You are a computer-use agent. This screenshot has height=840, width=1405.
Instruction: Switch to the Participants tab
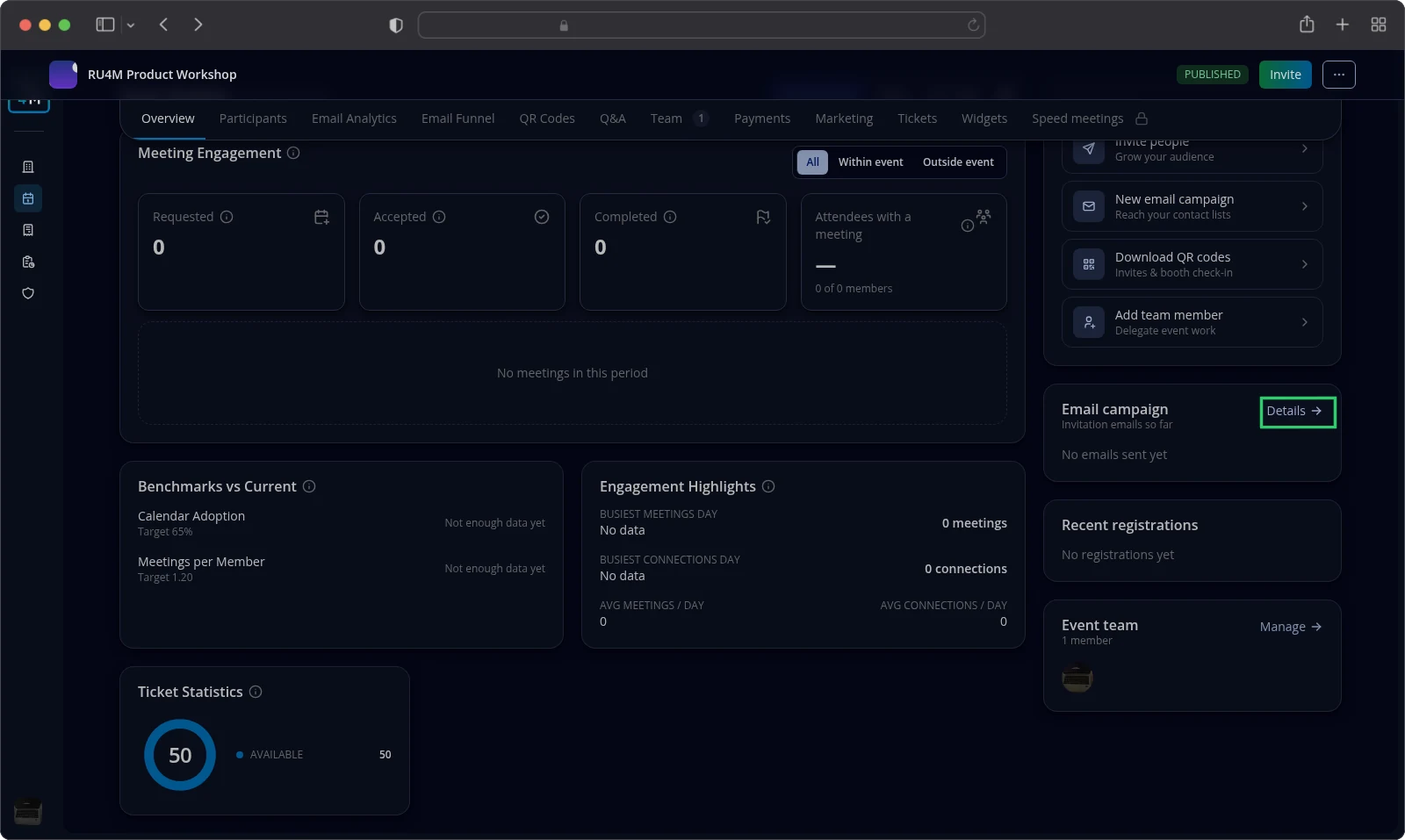(253, 118)
